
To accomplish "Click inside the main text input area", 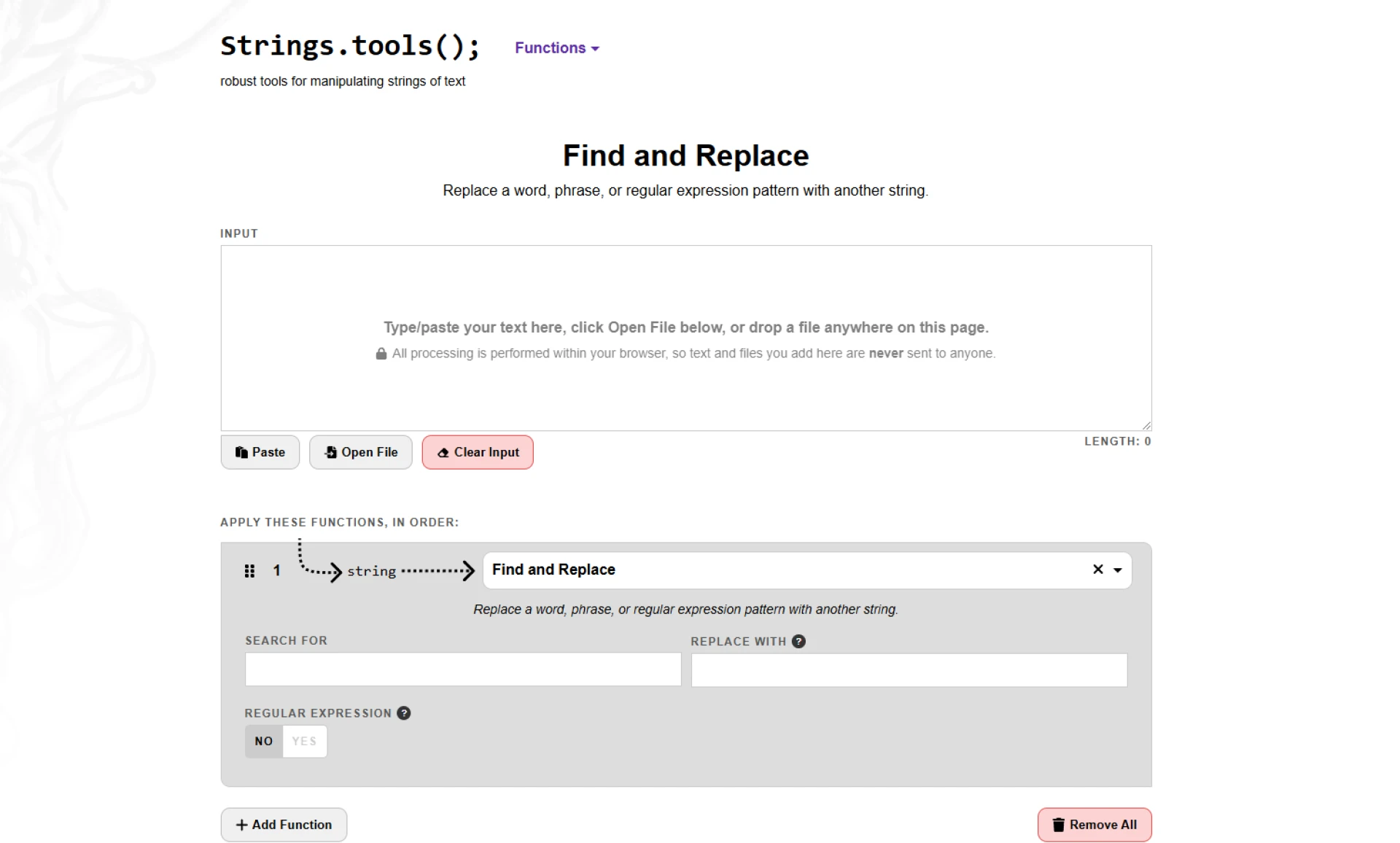I will [x=685, y=337].
